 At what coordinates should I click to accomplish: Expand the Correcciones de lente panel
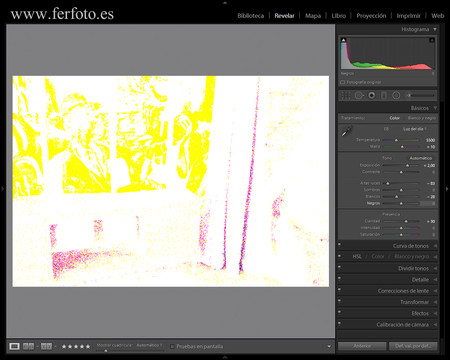tap(435, 291)
